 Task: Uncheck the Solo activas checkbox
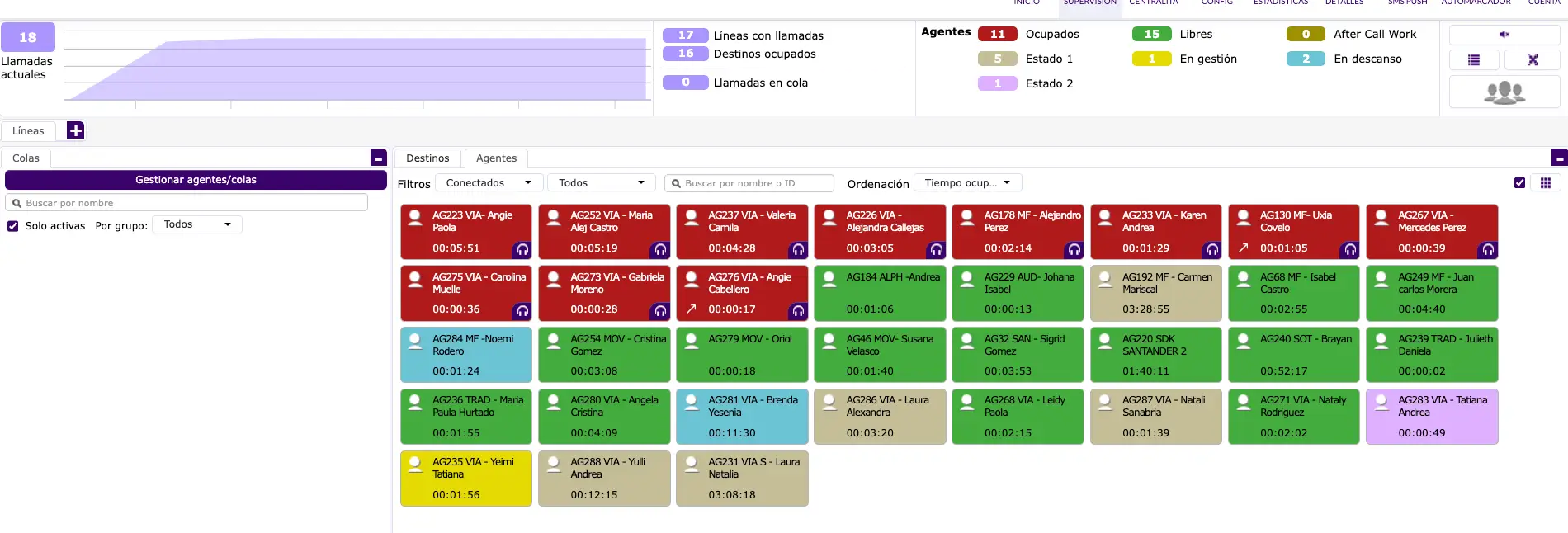point(13,226)
